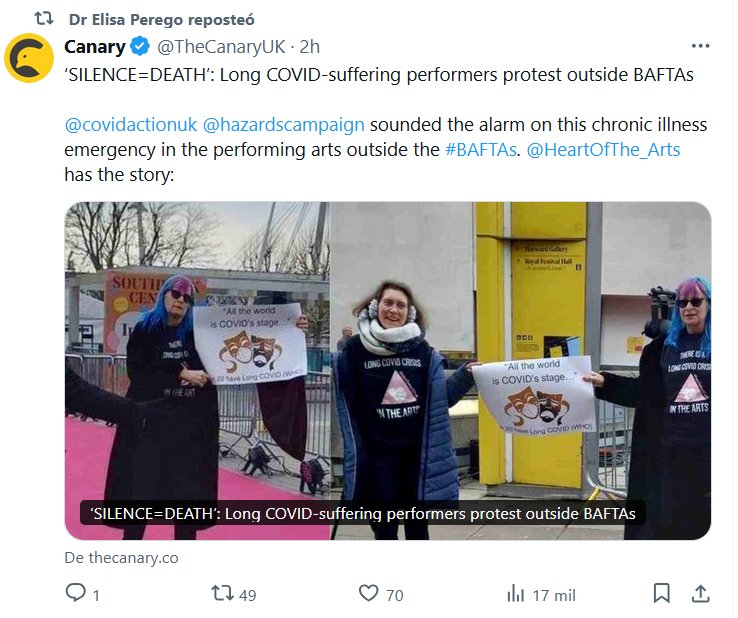The width and height of the screenshot is (738, 618).
Task: View tweet analytics bar chart icon
Action: click(515, 593)
